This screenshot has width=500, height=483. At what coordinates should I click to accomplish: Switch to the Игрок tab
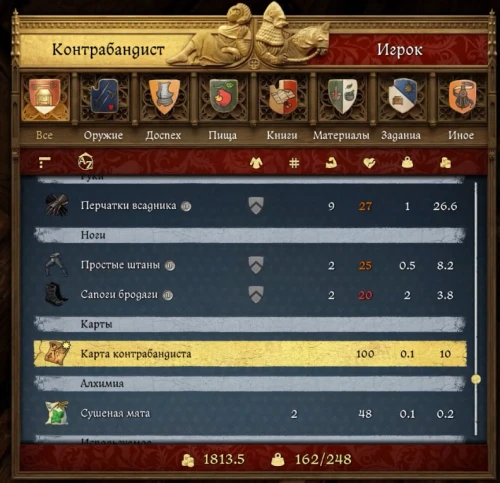[400, 50]
